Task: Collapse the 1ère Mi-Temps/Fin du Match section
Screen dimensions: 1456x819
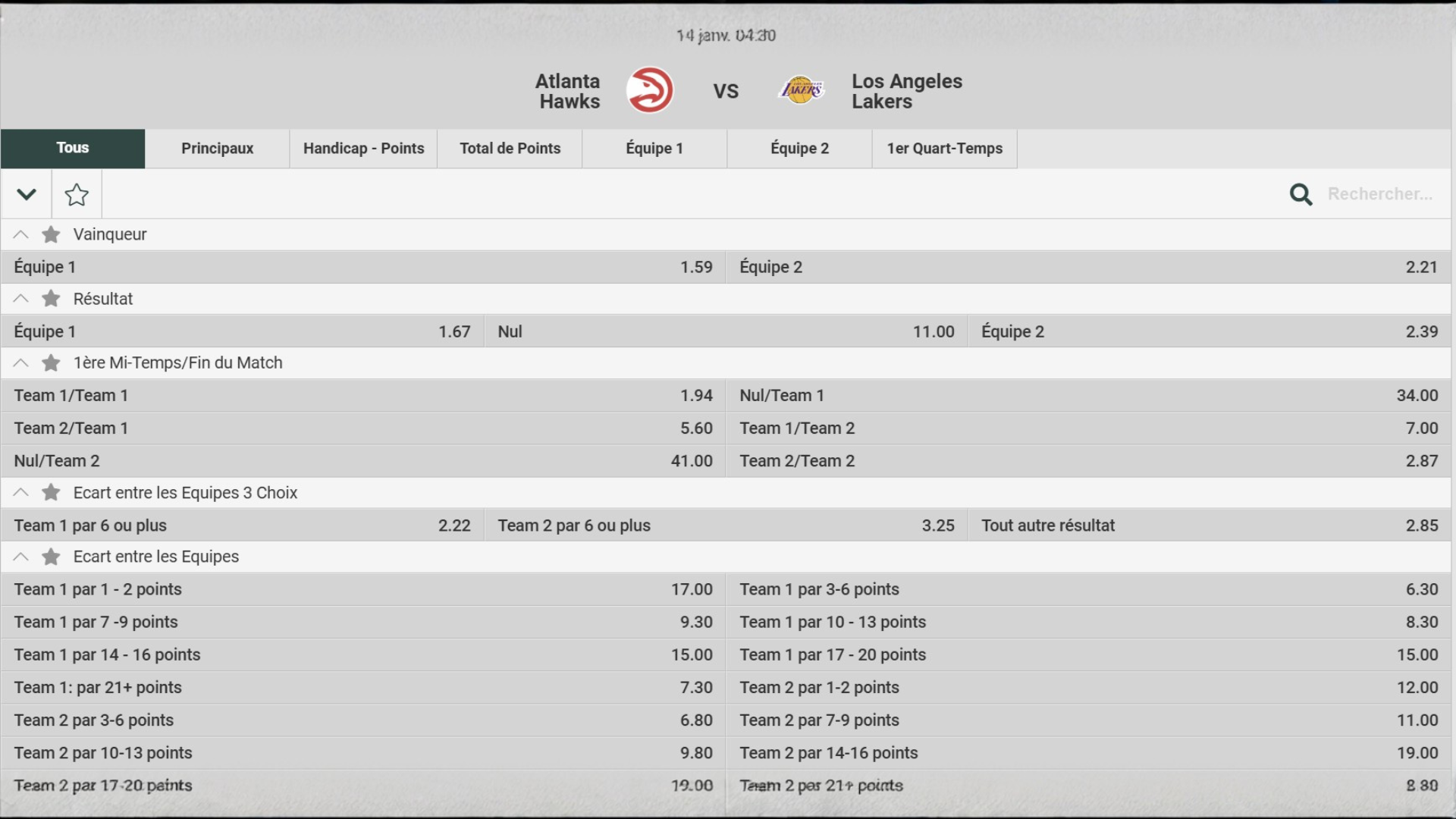Action: (21, 363)
